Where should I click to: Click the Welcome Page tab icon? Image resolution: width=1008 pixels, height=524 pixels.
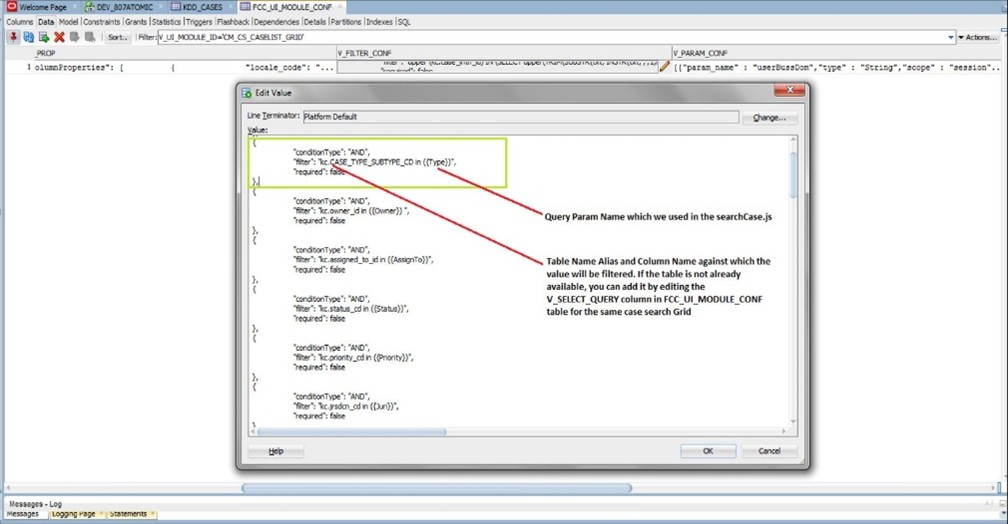coord(11,6)
